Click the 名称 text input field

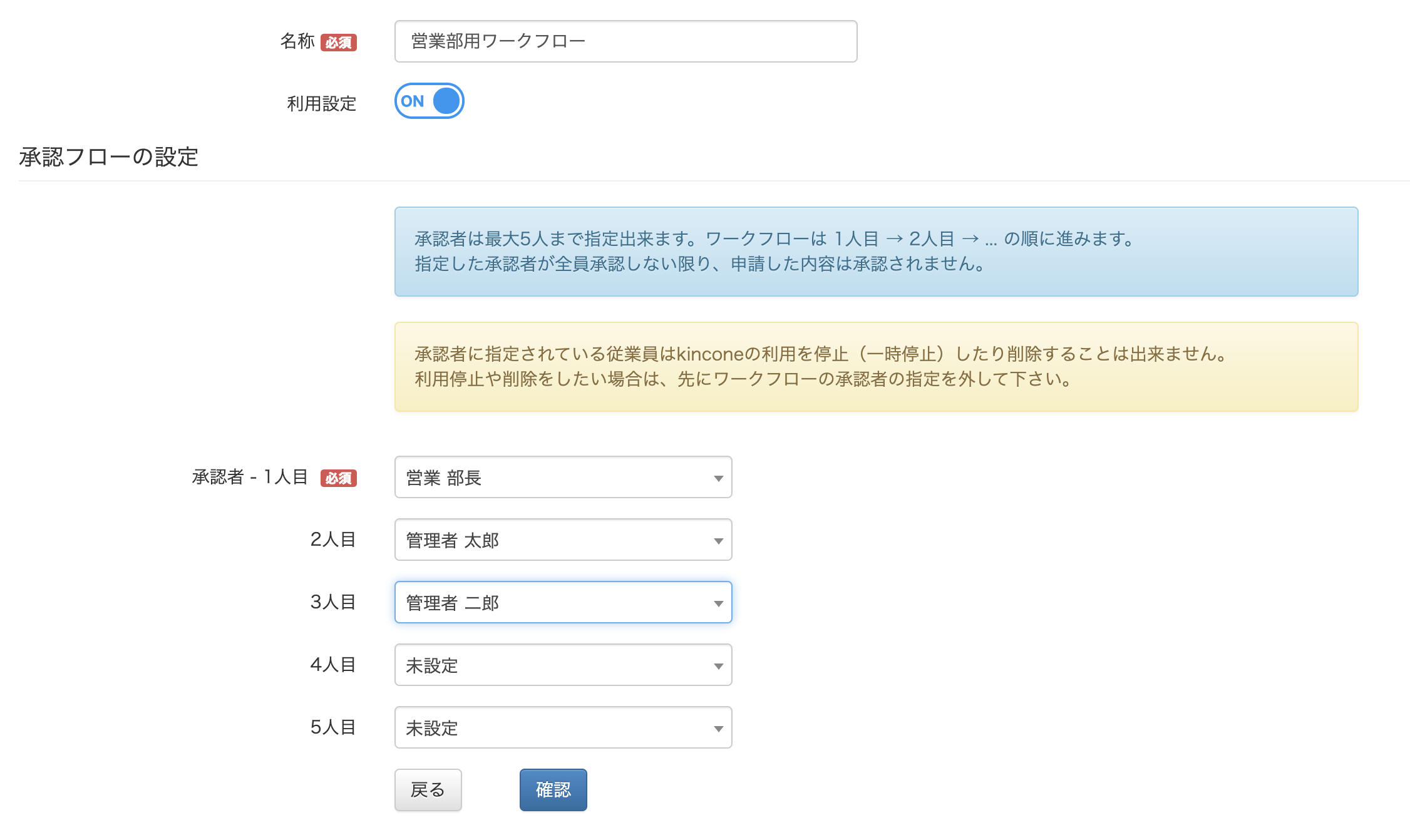point(625,41)
